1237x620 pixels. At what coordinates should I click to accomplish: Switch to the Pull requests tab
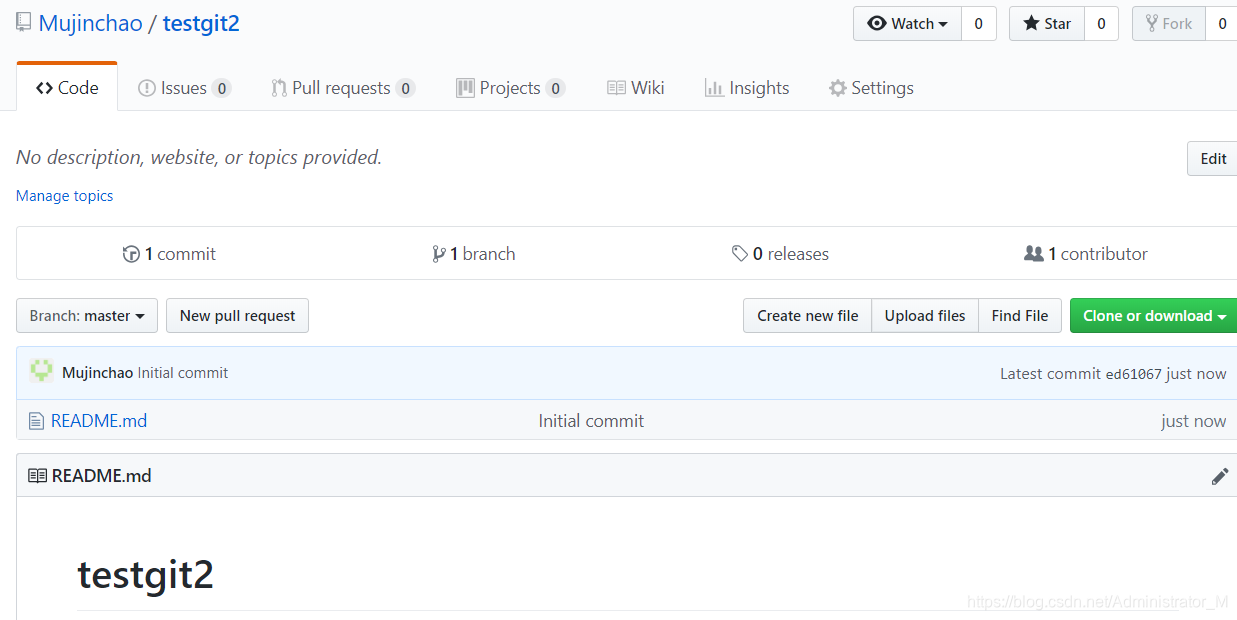343,88
